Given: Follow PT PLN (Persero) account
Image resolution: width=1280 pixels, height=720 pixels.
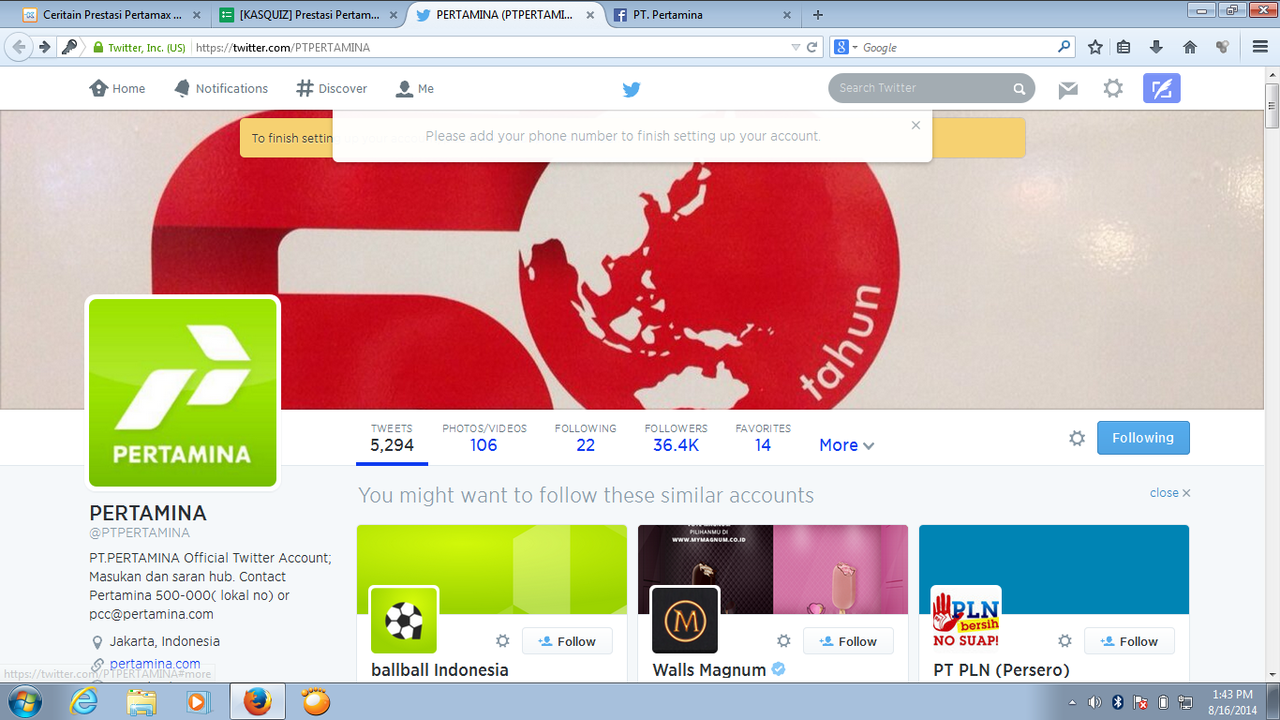Looking at the screenshot, I should click(1129, 641).
